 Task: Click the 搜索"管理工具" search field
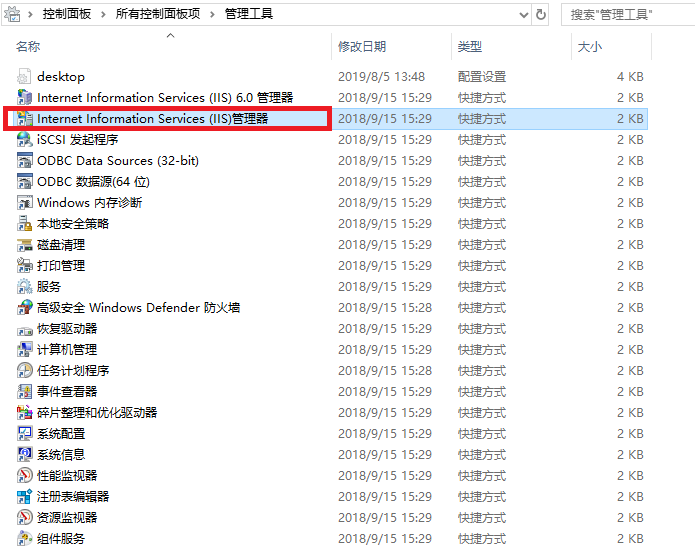628,15
